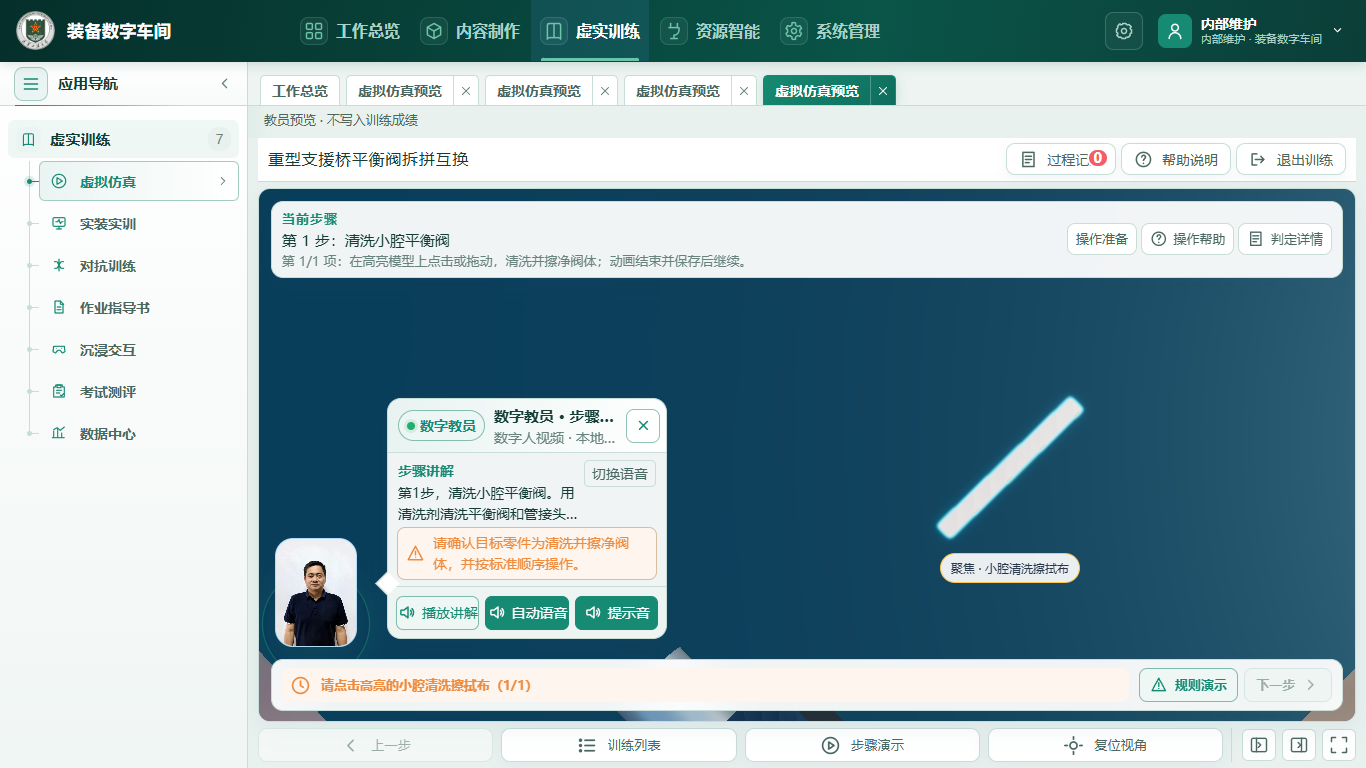This screenshot has width=1366, height=768.
Task: Toggle 提示音 prompt sound
Action: (x=617, y=613)
